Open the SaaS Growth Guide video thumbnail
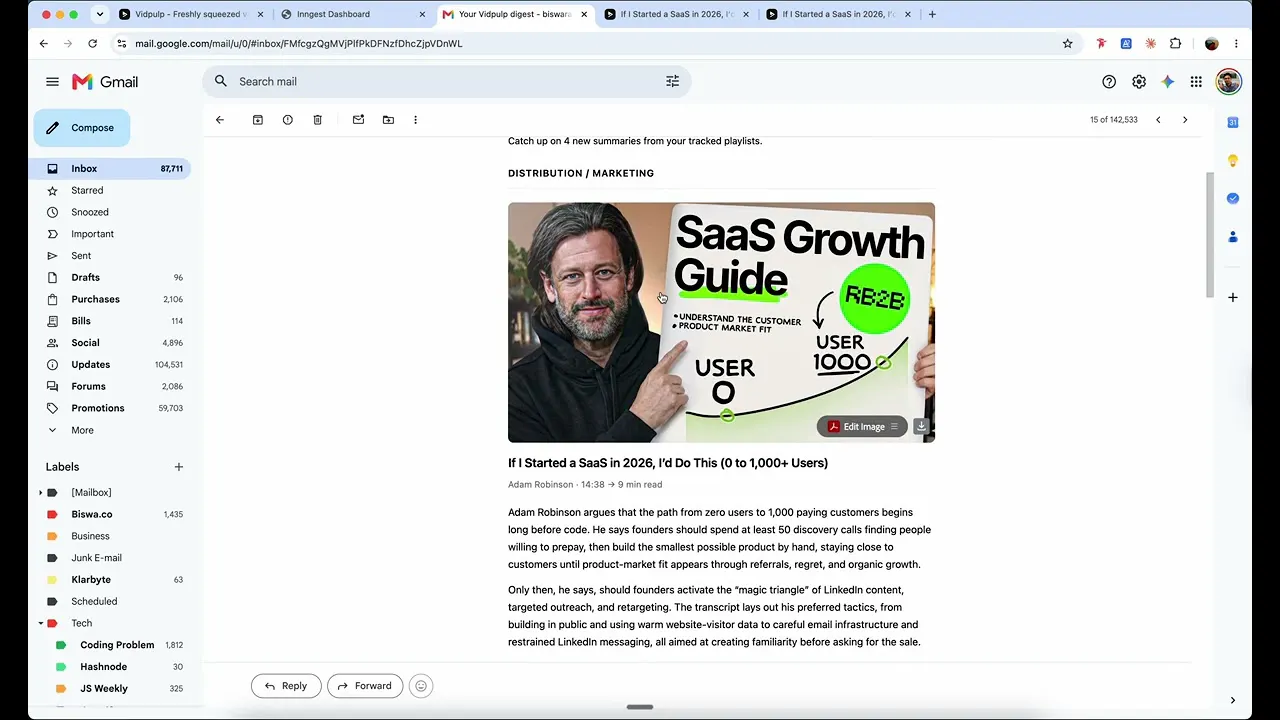The width and height of the screenshot is (1280, 720). coord(721,322)
